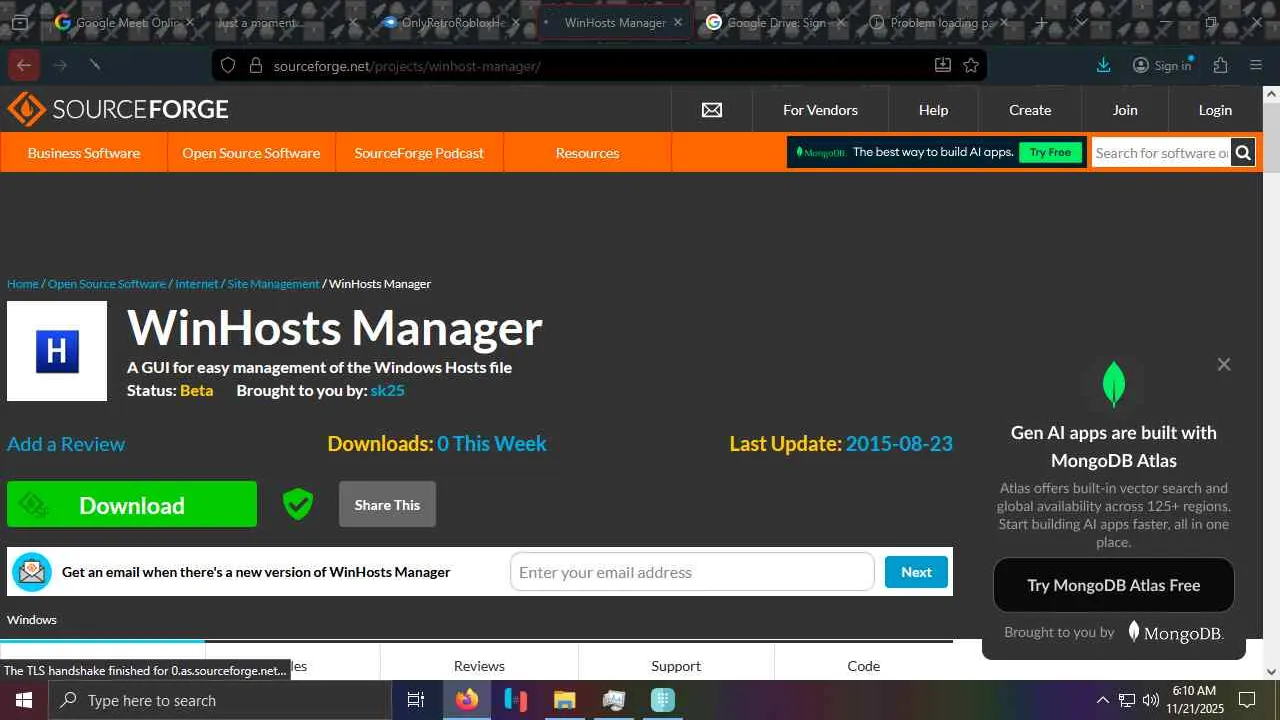Open the Business Software menu
The height and width of the screenshot is (720, 1280).
[x=84, y=153]
